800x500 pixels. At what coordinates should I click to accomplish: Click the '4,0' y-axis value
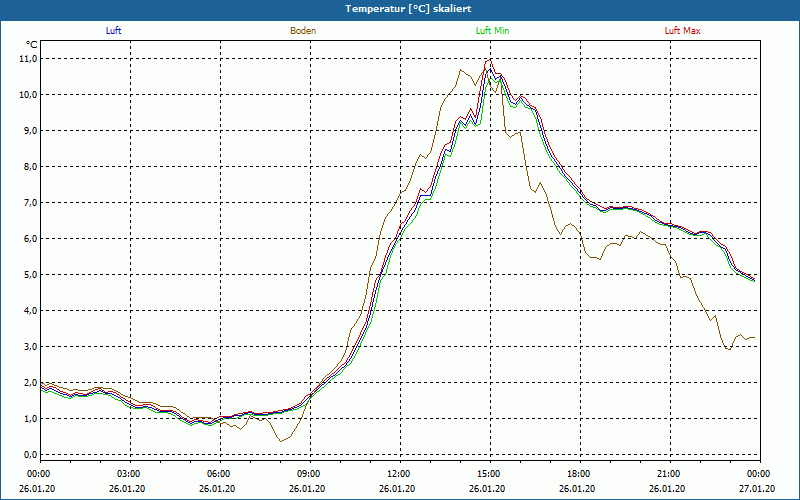click(31, 311)
